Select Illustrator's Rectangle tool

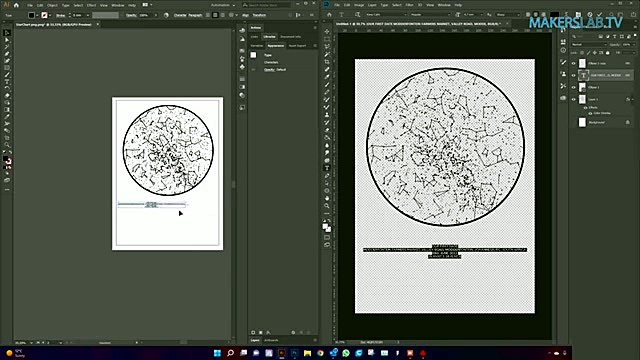[7, 68]
